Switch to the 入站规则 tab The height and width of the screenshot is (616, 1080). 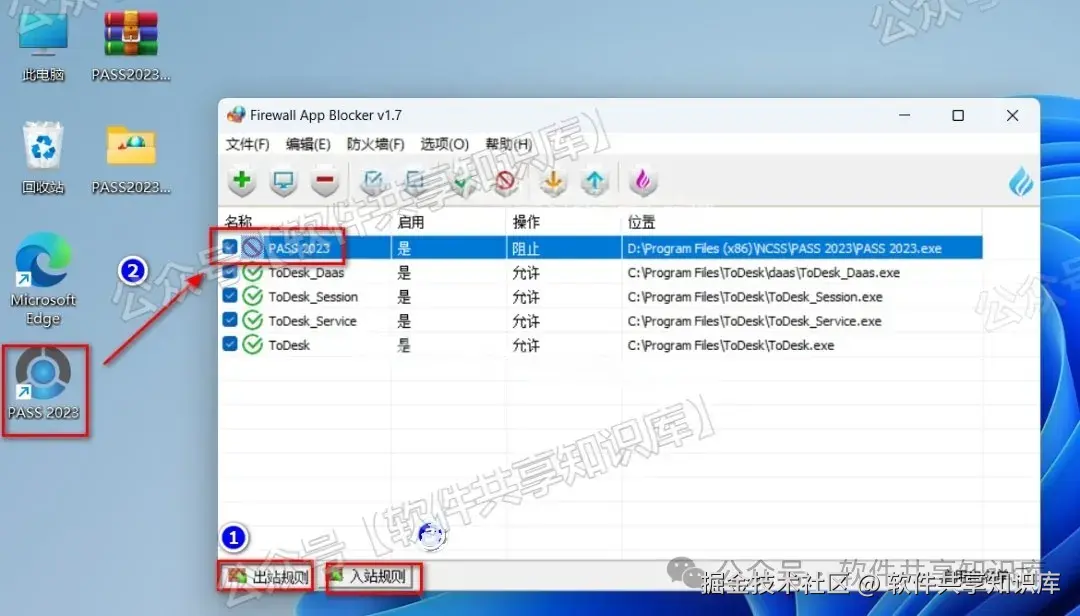pyautogui.click(x=370, y=577)
